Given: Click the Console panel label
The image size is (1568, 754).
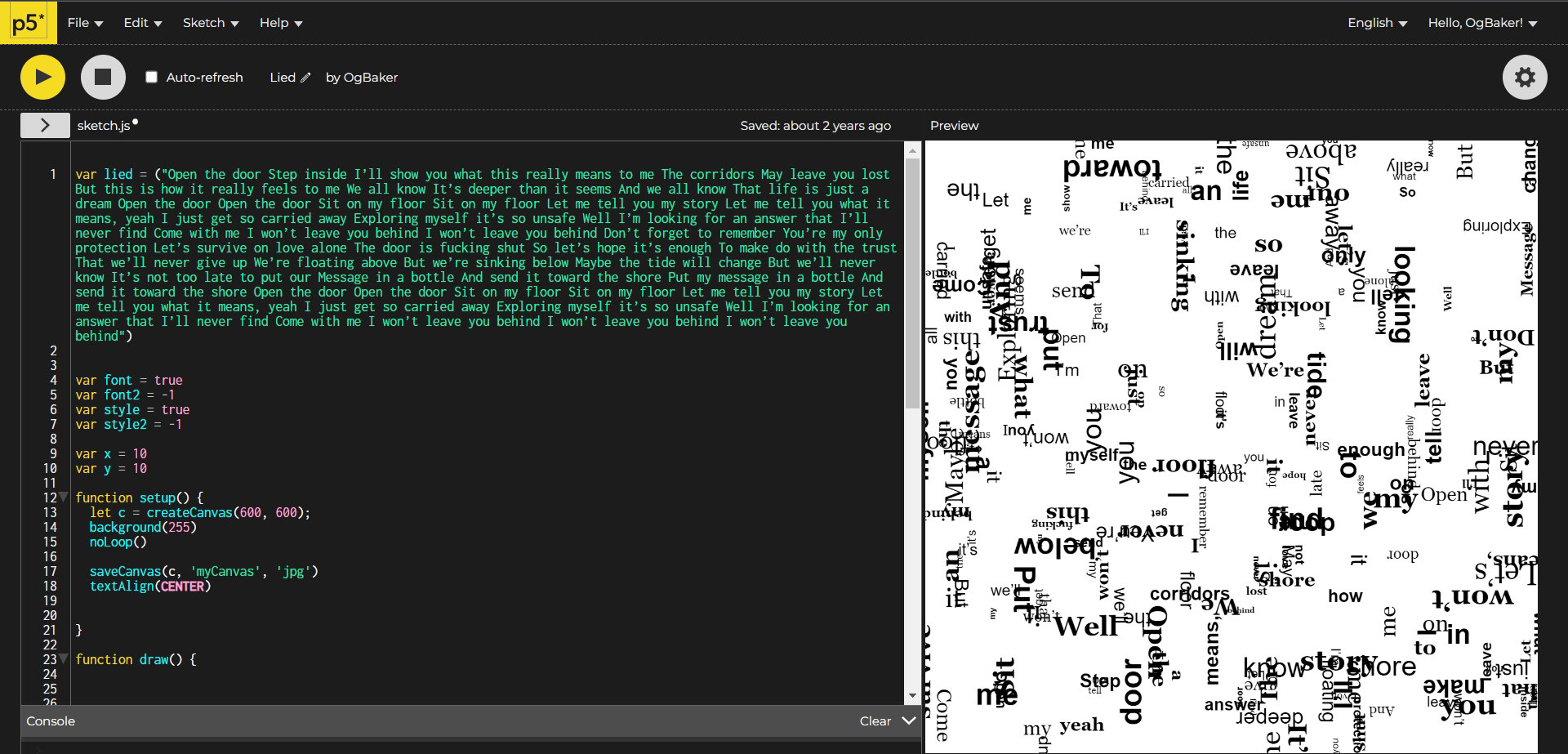Looking at the screenshot, I should coord(51,721).
